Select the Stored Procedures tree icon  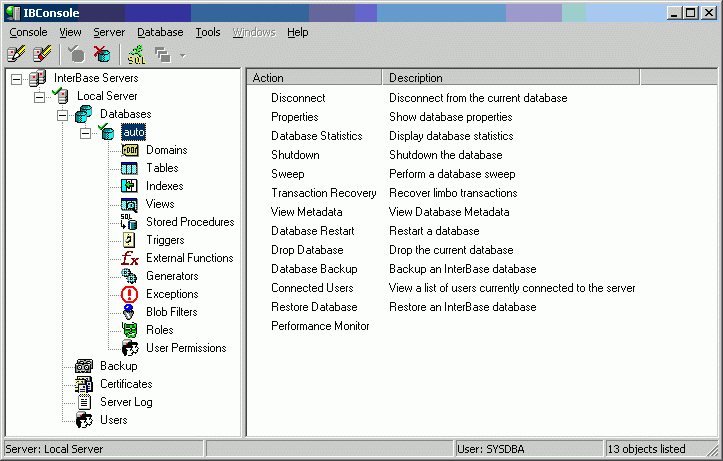(129, 222)
